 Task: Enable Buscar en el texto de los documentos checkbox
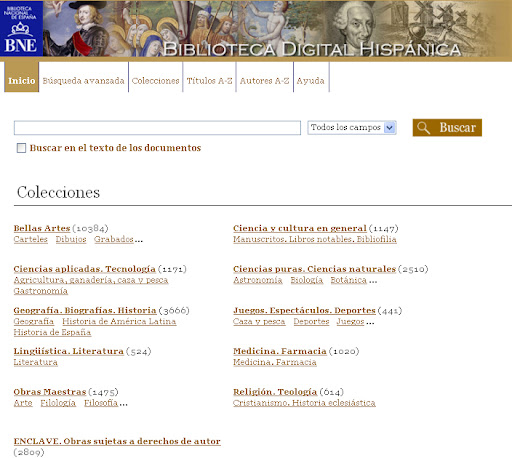point(21,148)
